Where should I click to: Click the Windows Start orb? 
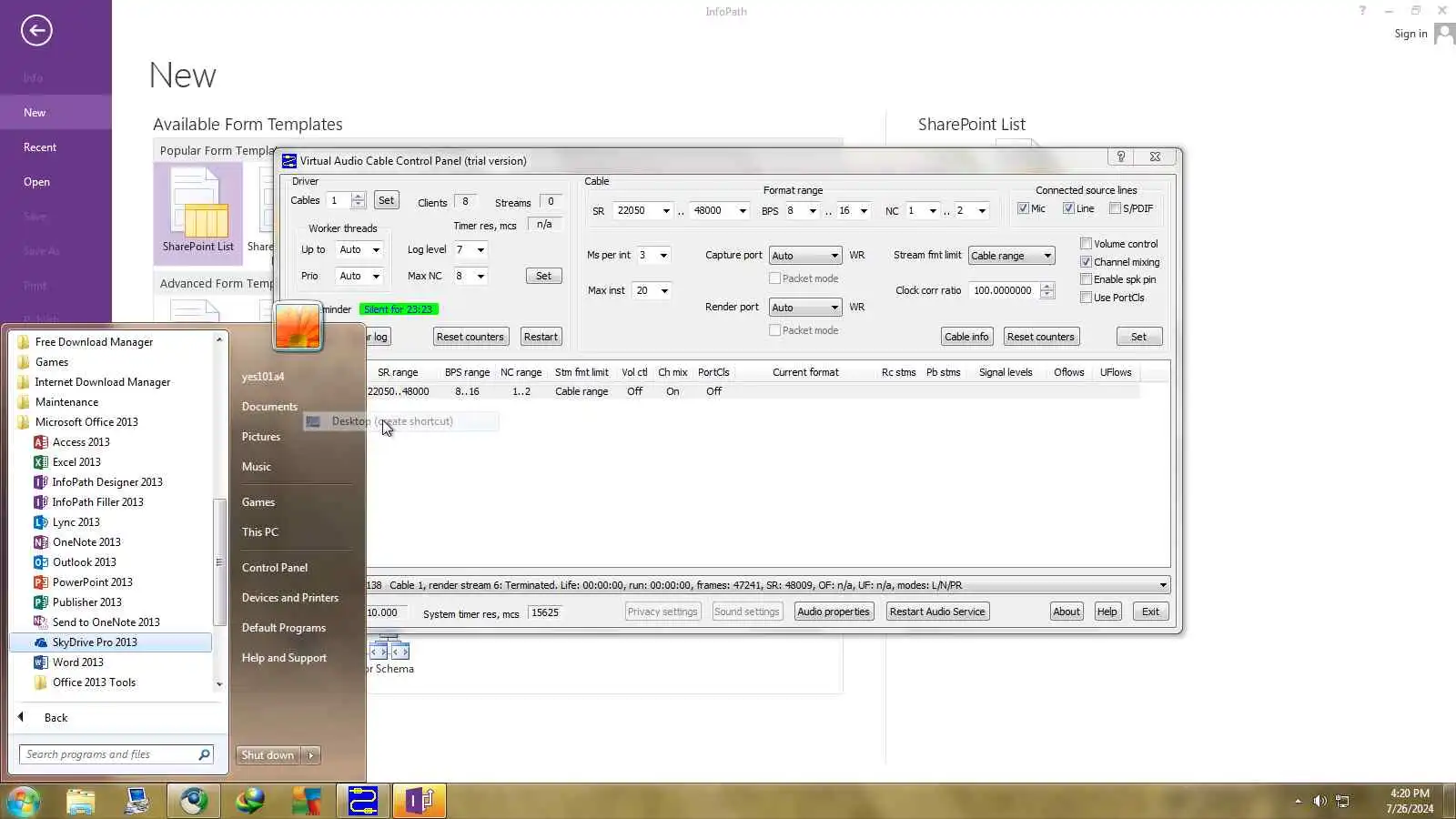(24, 801)
